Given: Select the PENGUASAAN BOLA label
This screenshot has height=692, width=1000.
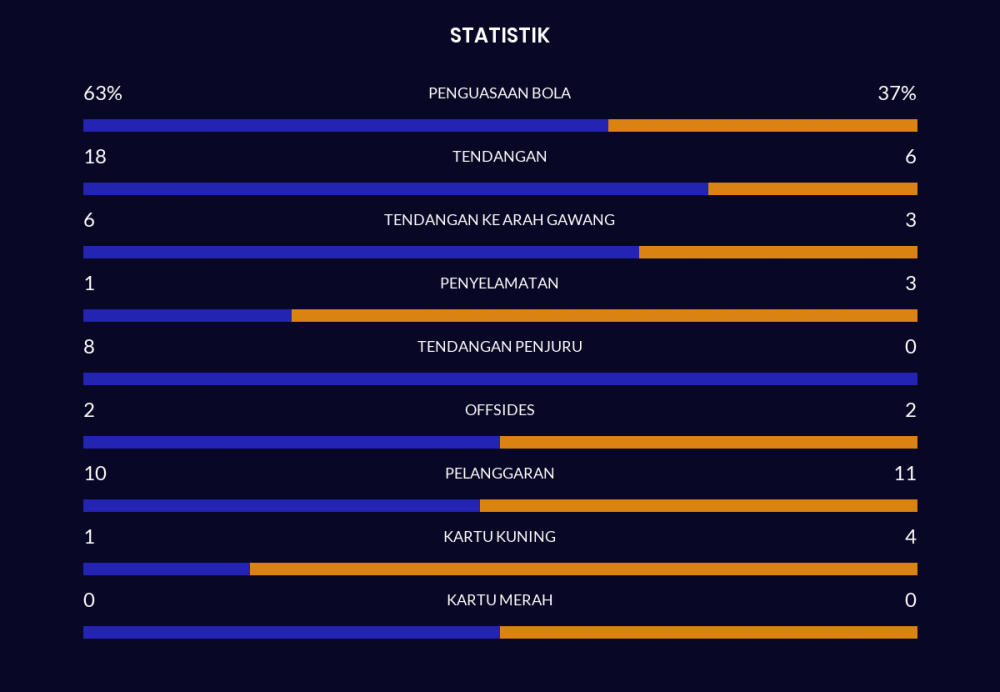Looking at the screenshot, I should (499, 93).
